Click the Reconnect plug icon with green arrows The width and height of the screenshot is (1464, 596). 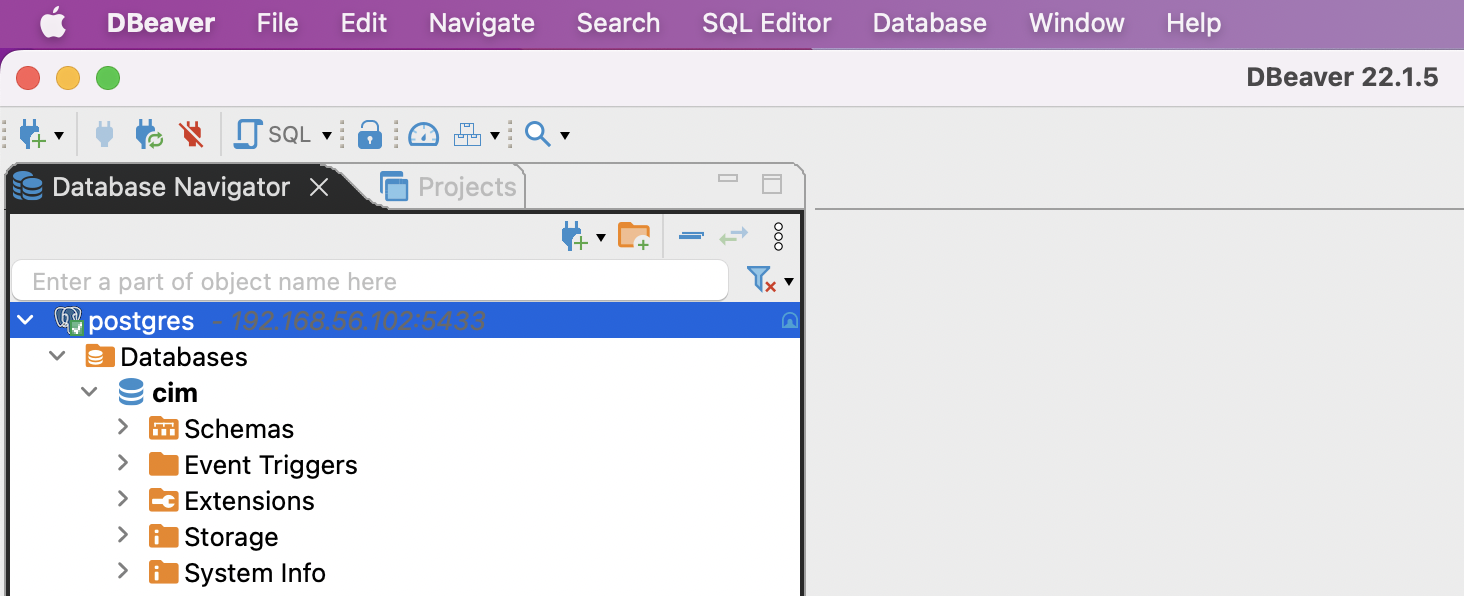click(x=149, y=134)
